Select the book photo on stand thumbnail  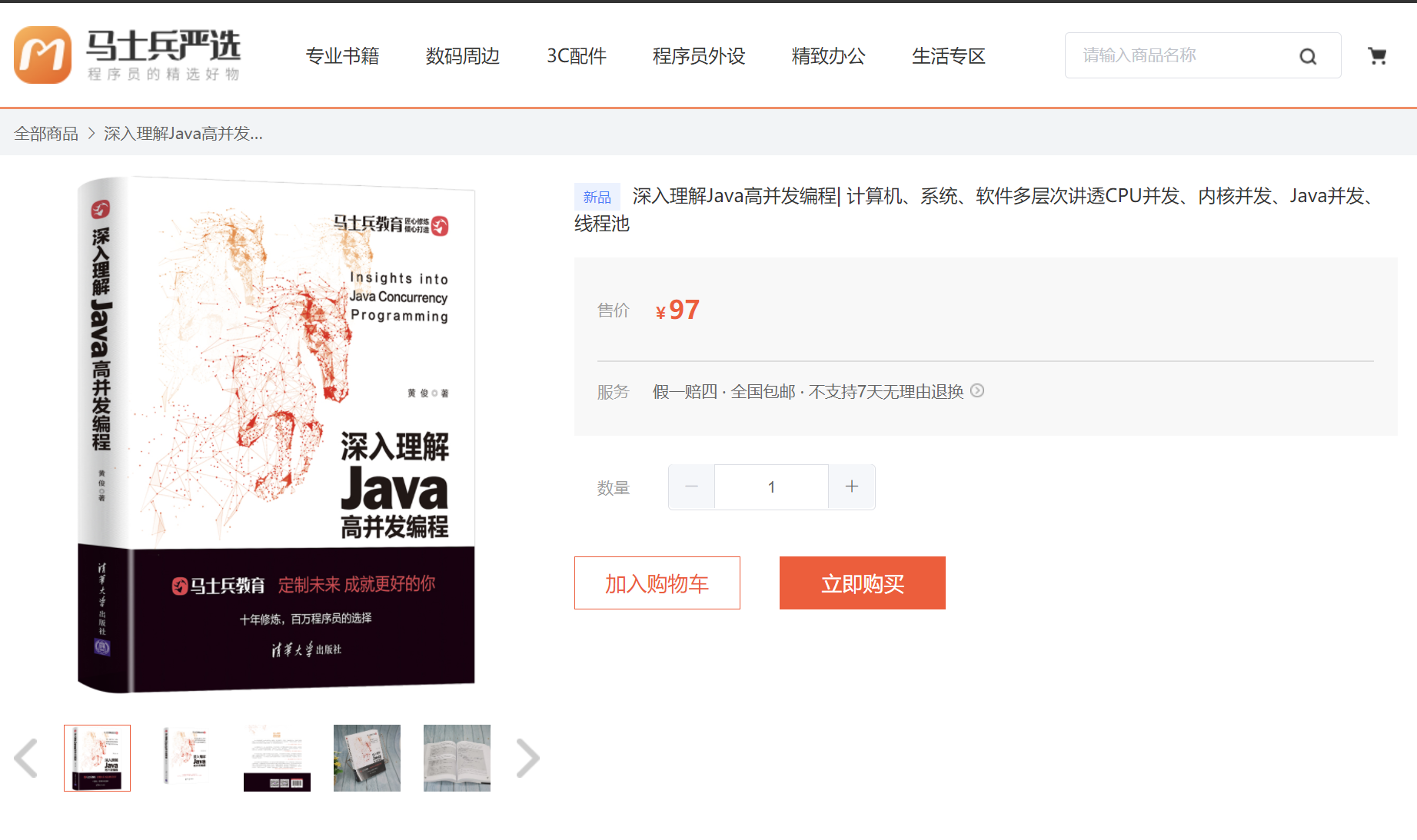(367, 758)
